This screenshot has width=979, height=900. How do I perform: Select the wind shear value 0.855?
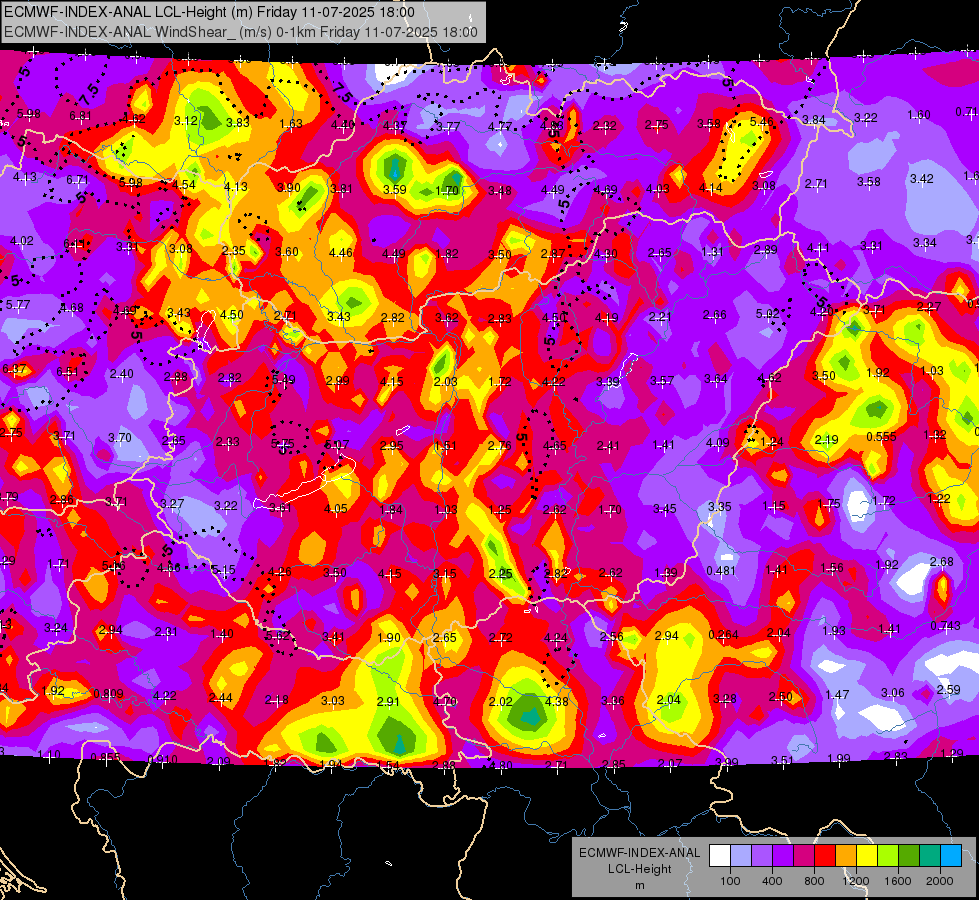point(105,758)
